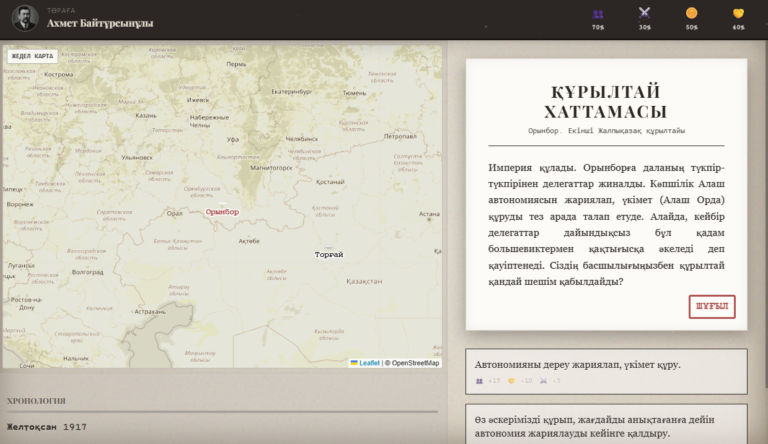Click the gold coin icon showing 50%

(x=691, y=13)
